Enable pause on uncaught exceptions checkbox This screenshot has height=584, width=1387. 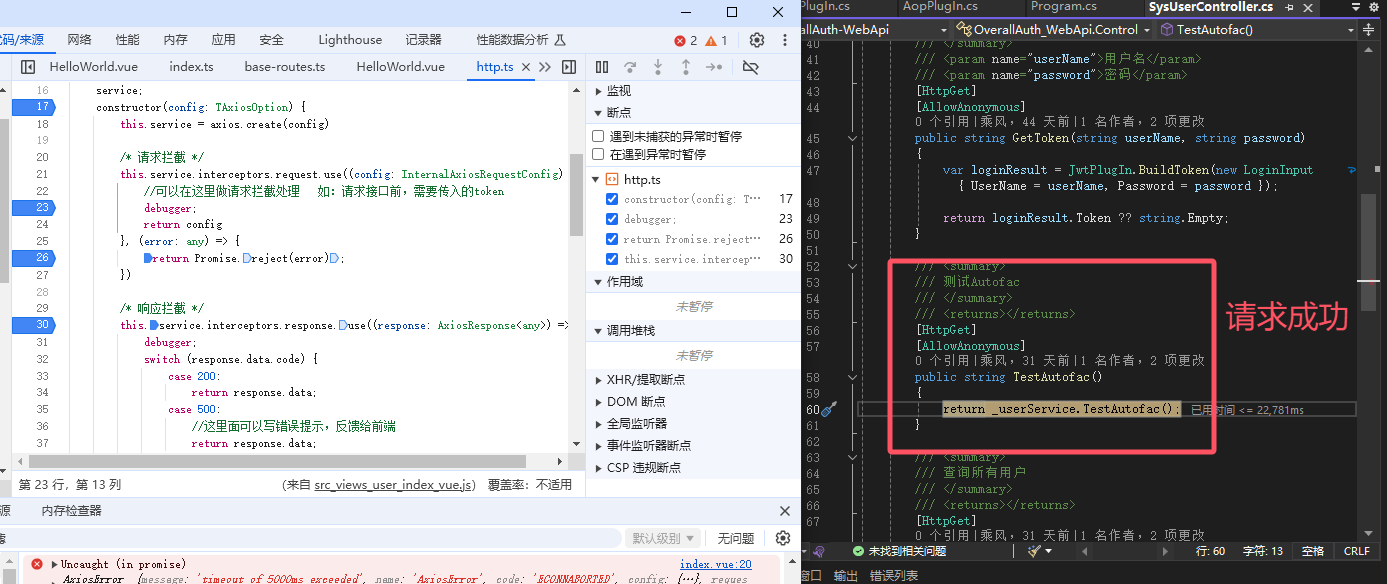598,136
